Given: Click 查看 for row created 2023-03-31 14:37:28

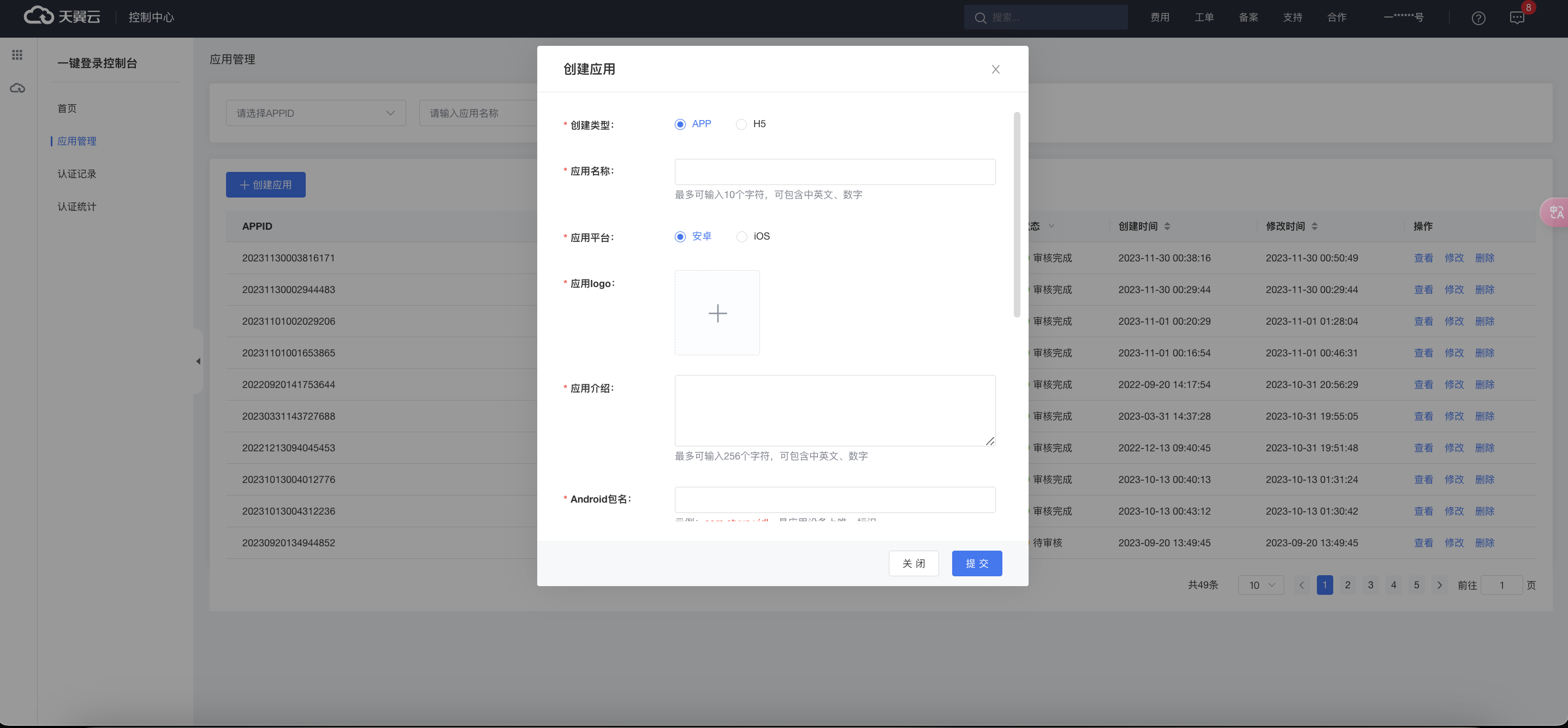Looking at the screenshot, I should coord(1423,416).
